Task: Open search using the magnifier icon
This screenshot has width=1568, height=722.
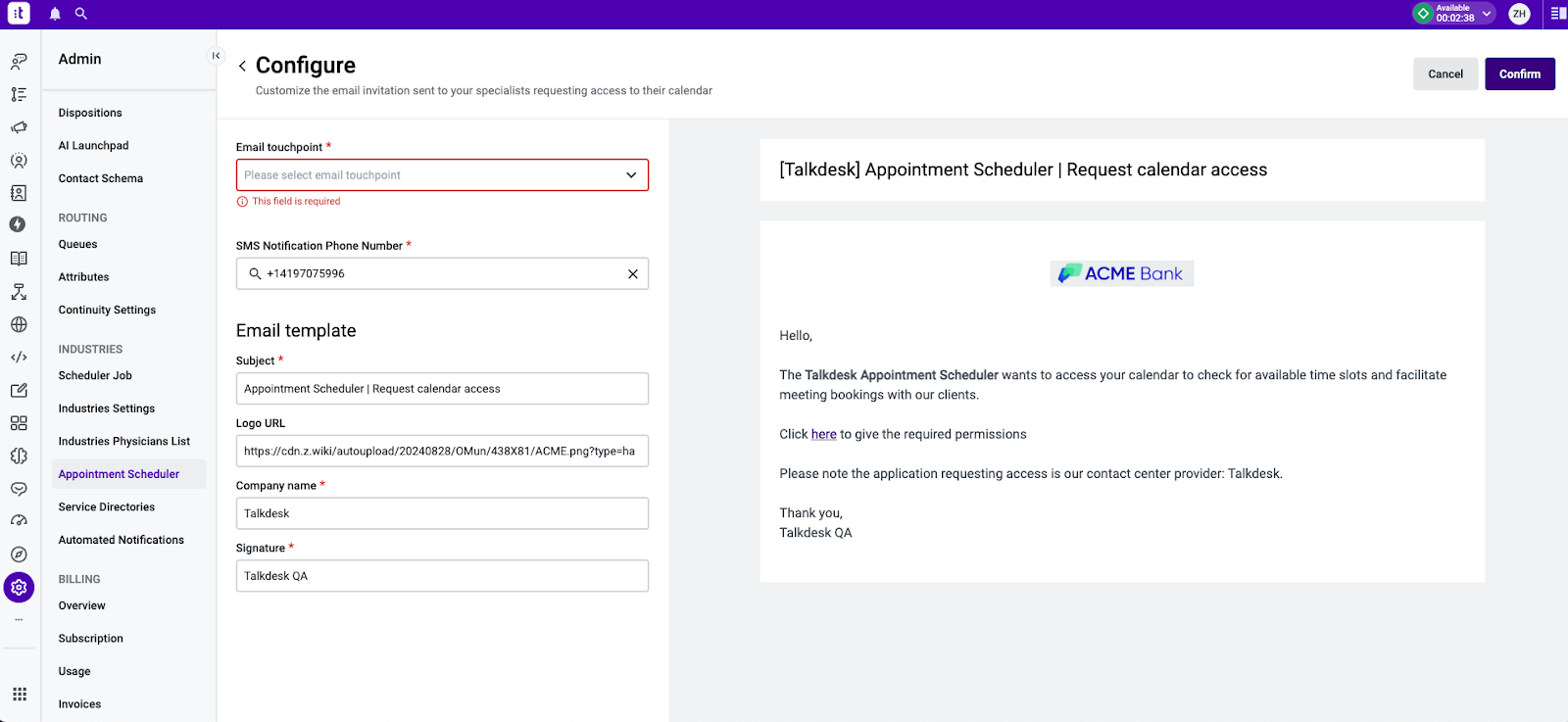Action: coord(81,14)
